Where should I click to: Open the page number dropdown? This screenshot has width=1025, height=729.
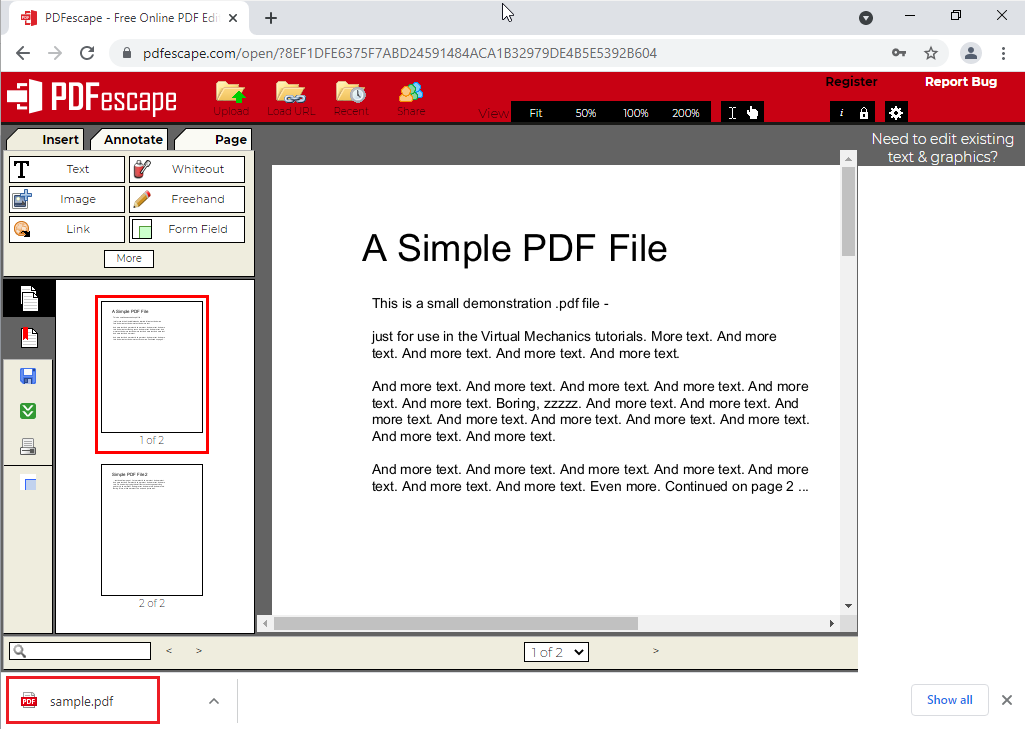pos(556,652)
